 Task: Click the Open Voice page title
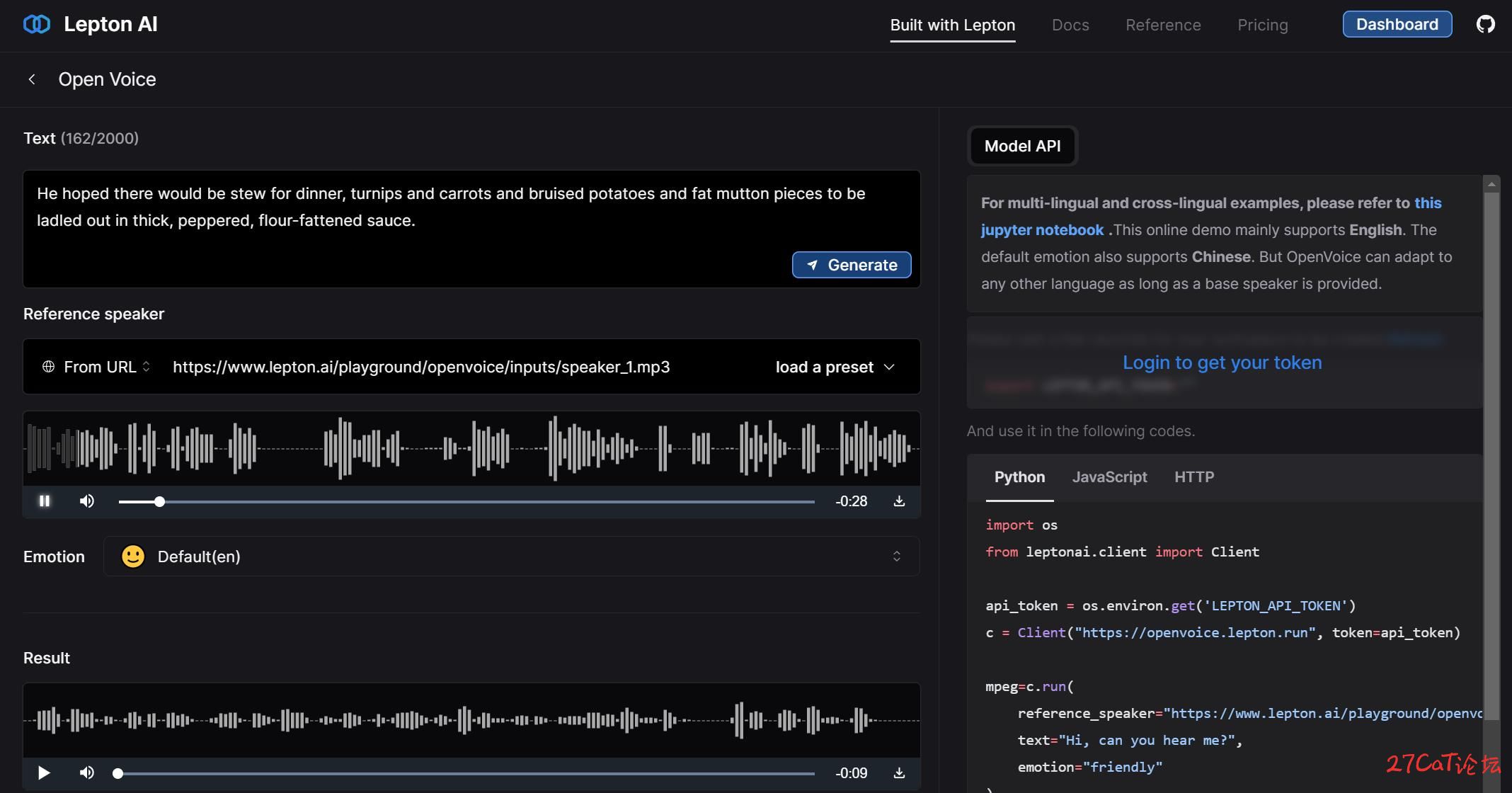click(x=107, y=79)
